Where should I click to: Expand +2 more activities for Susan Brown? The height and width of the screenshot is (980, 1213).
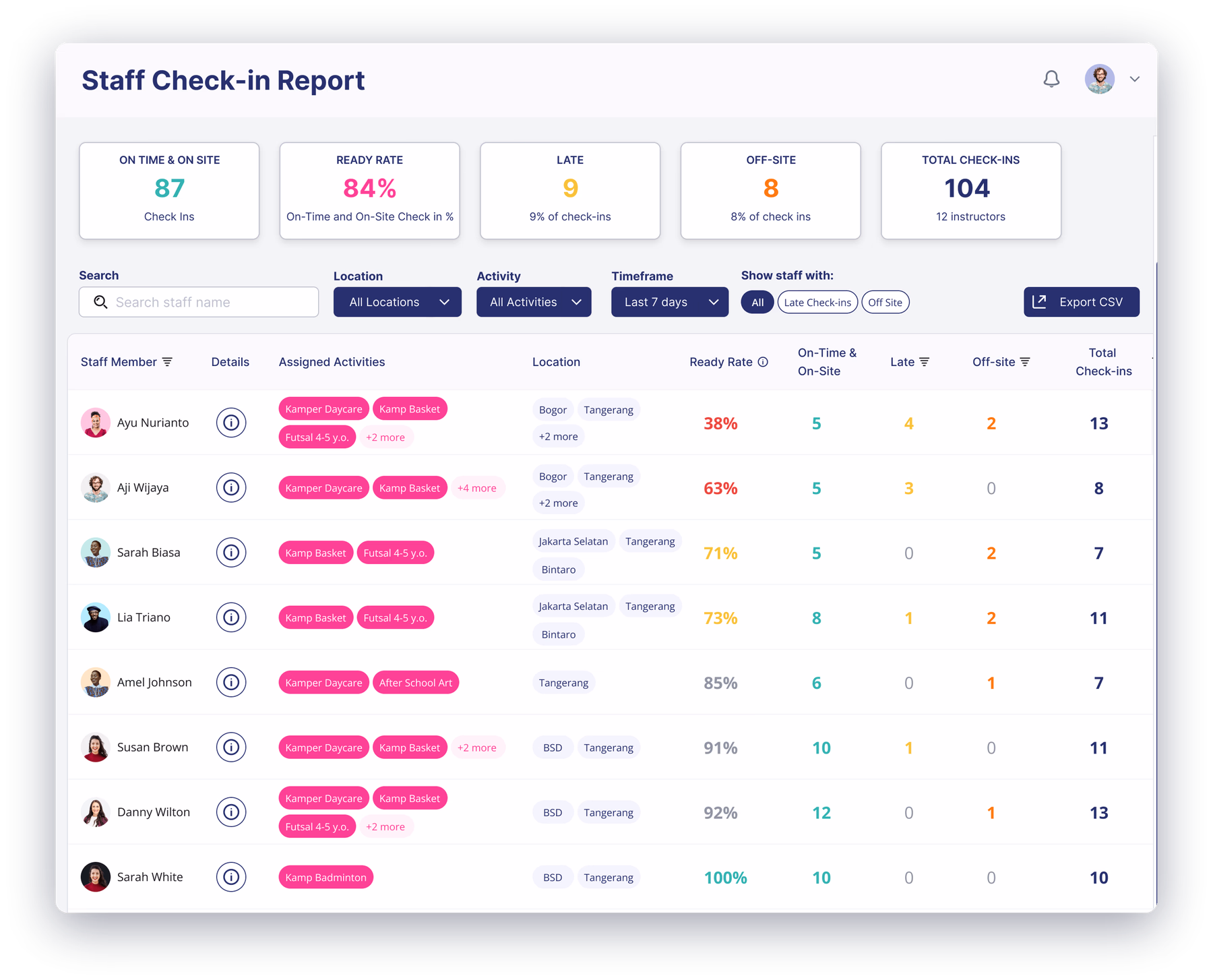[477, 747]
